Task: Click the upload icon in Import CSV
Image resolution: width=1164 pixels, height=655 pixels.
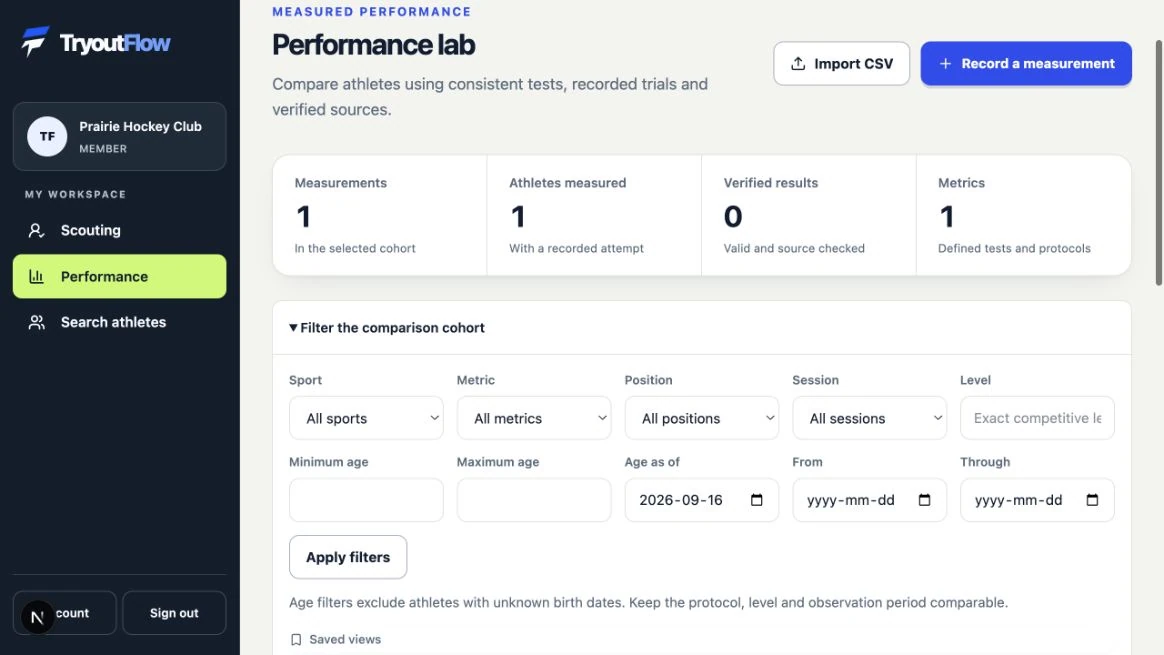Action: click(x=798, y=64)
